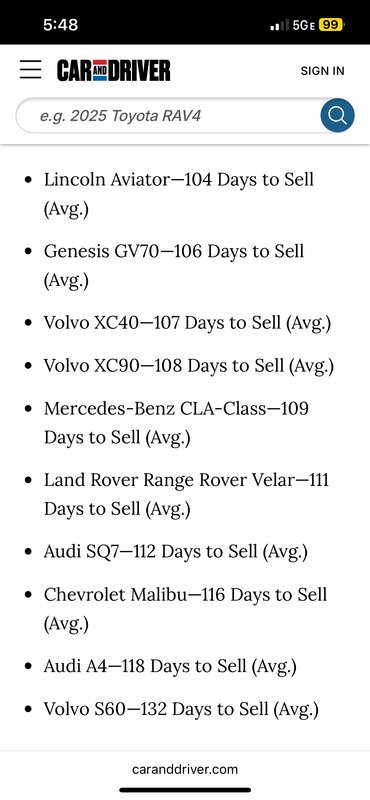Screen dimensions: 370x800
Task: Tap the 5G network indicator
Action: pos(304,24)
